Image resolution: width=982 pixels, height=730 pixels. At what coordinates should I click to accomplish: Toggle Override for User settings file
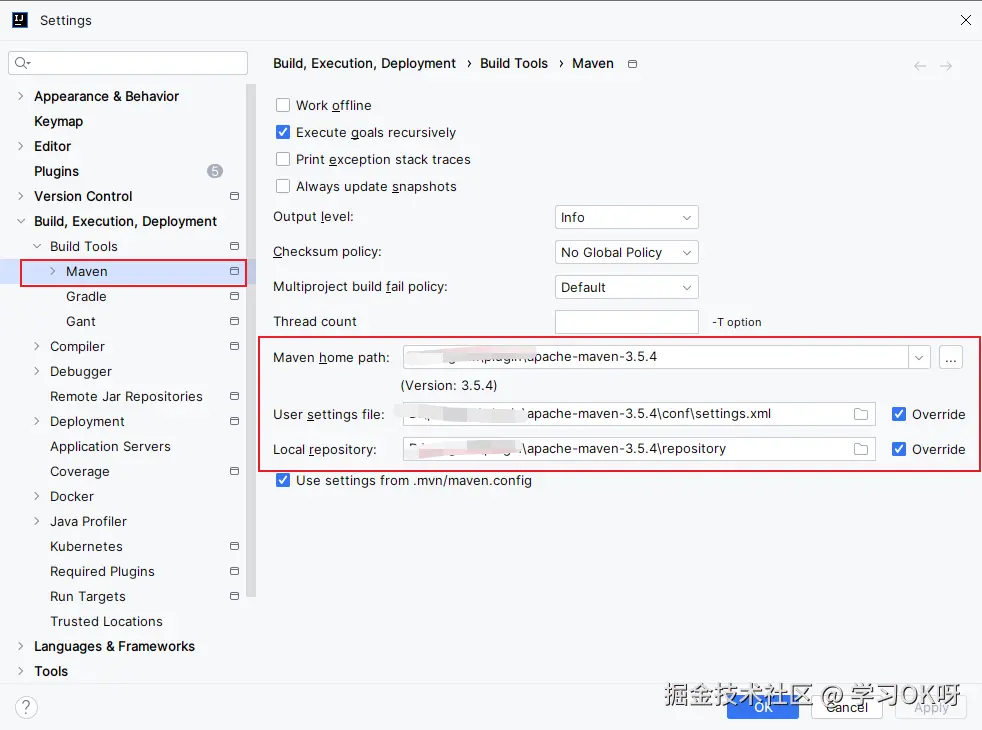(899, 414)
